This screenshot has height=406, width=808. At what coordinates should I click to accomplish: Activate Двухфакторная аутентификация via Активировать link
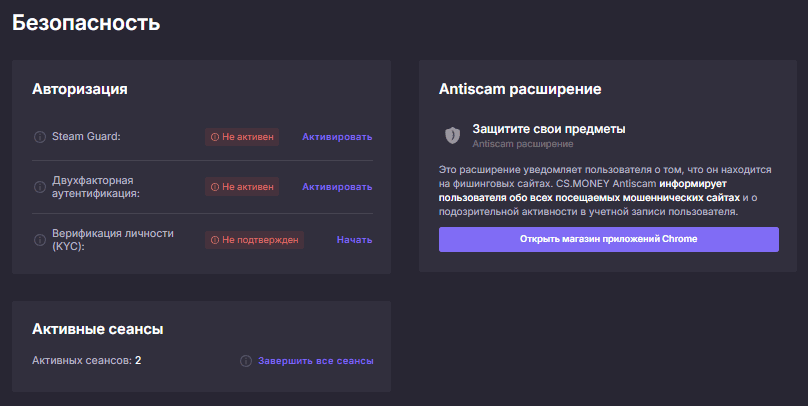(337, 186)
